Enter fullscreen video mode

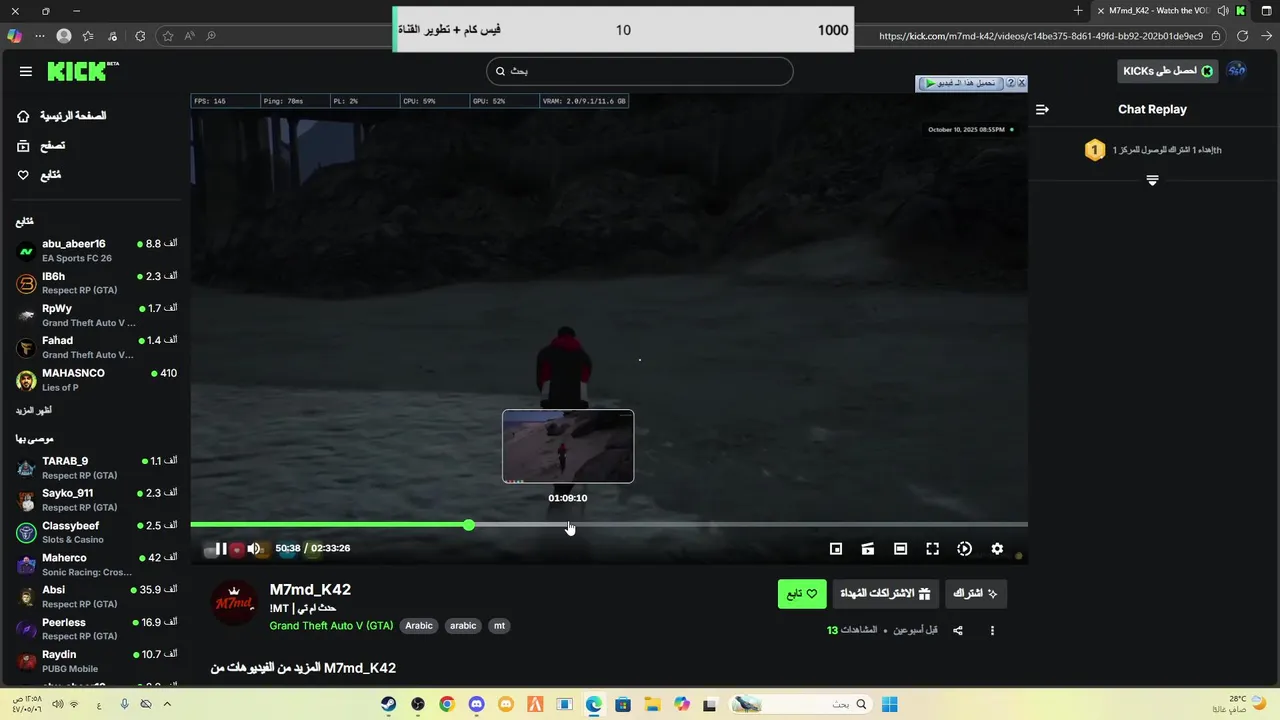[x=932, y=548]
